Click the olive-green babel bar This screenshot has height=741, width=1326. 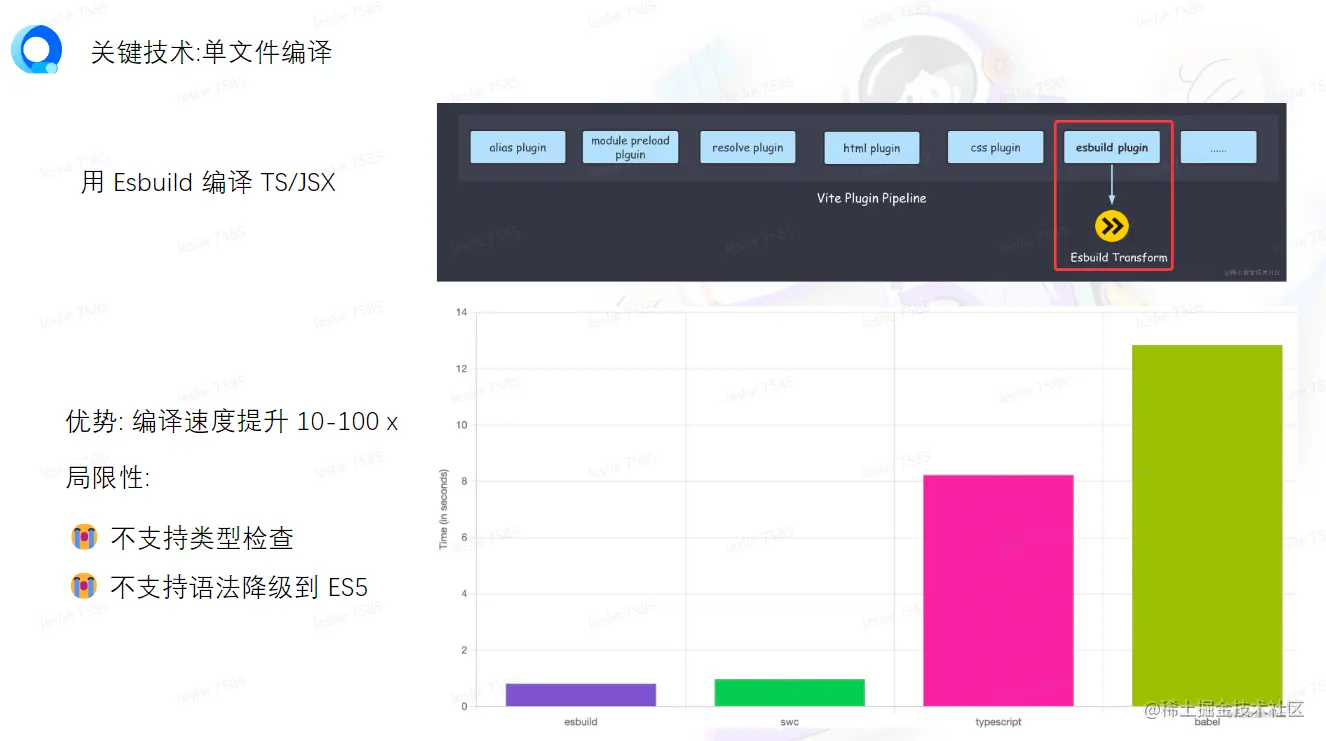pos(1207,526)
